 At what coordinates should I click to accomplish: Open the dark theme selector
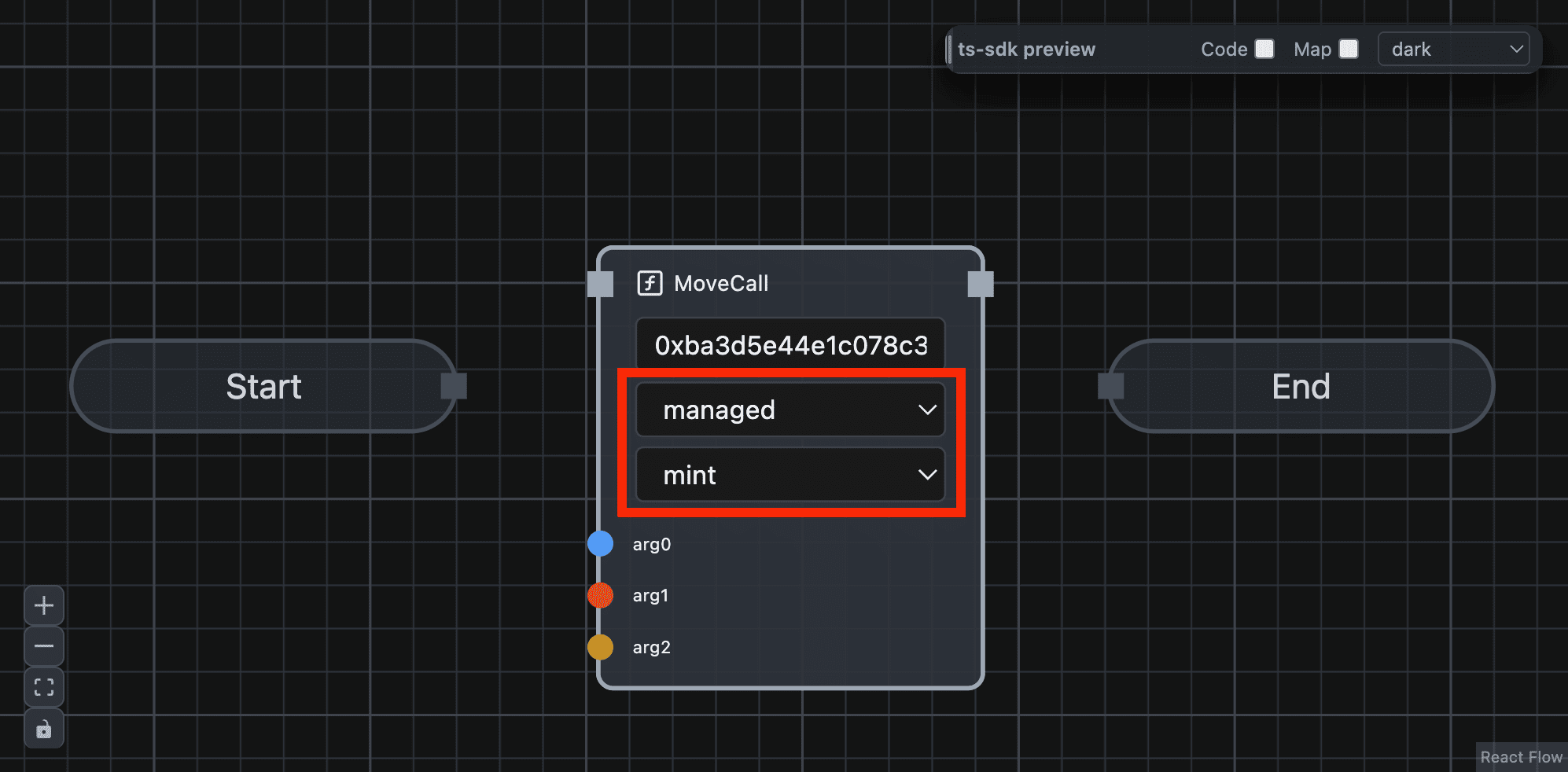tap(1453, 49)
